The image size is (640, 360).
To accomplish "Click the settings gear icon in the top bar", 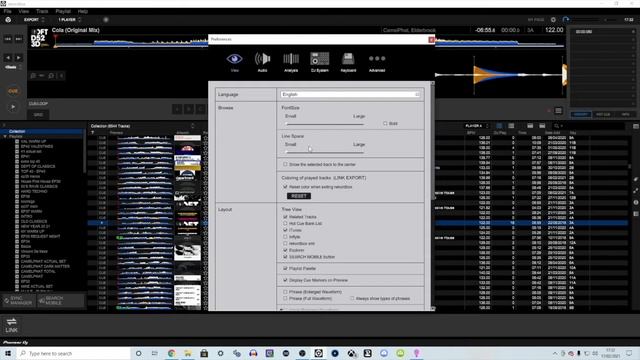I will [553, 20].
